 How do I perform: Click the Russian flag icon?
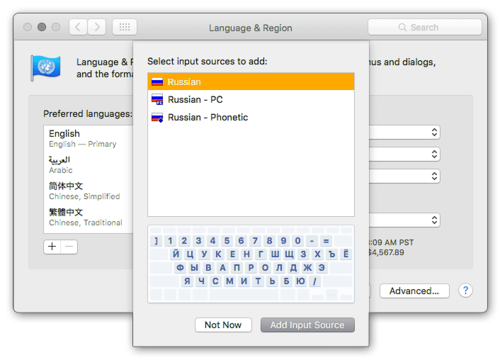[157, 82]
